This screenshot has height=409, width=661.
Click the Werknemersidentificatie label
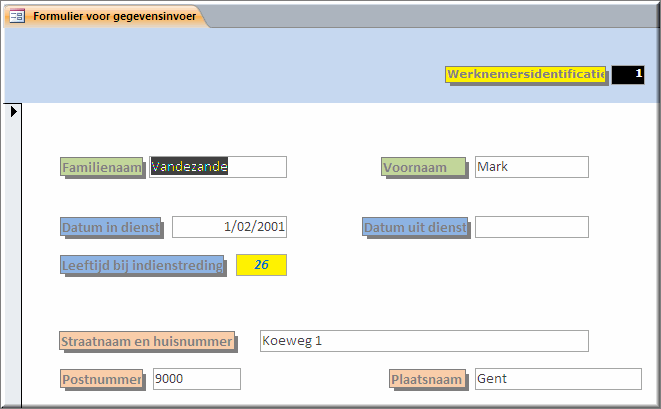[x=526, y=75]
